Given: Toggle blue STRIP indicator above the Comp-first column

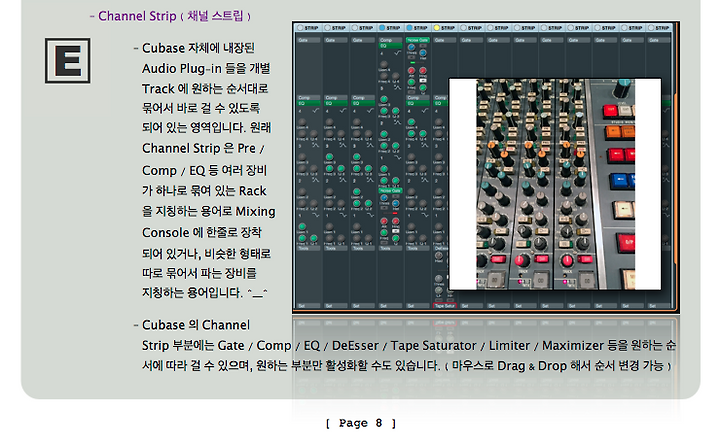Looking at the screenshot, I should pos(382,28).
